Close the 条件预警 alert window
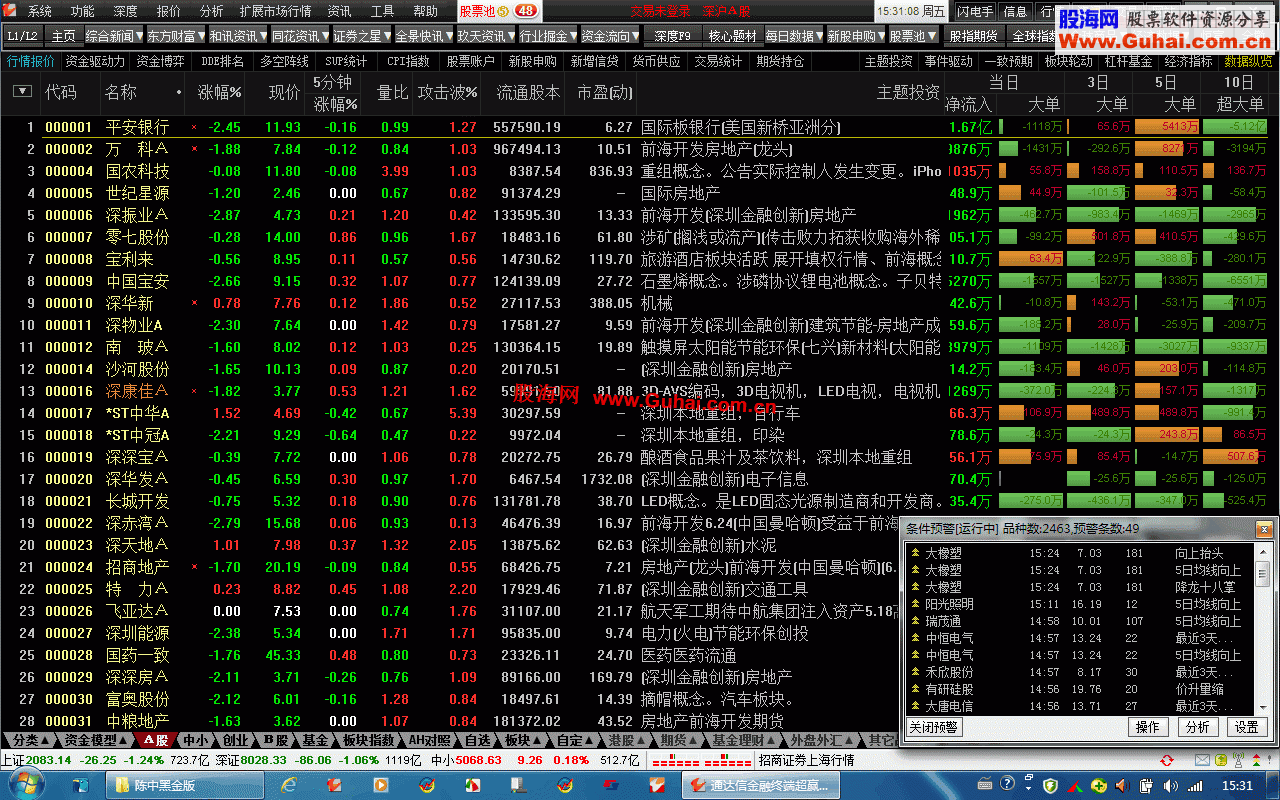The width and height of the screenshot is (1280, 800). [x=1264, y=529]
